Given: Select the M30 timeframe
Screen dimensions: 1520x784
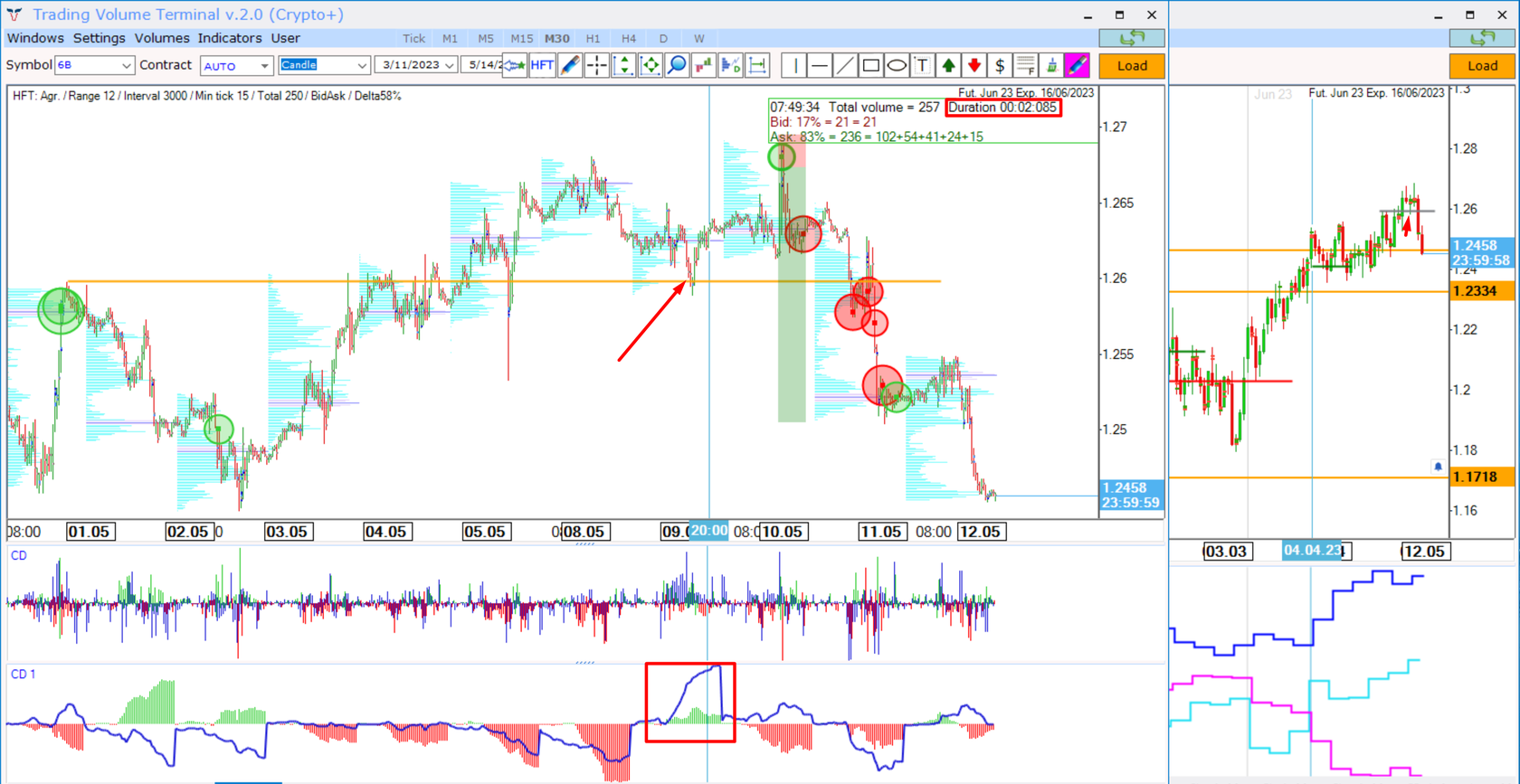Looking at the screenshot, I should (x=556, y=38).
